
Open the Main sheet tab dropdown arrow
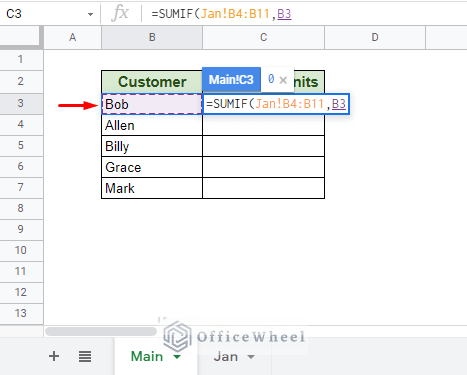coord(177,357)
